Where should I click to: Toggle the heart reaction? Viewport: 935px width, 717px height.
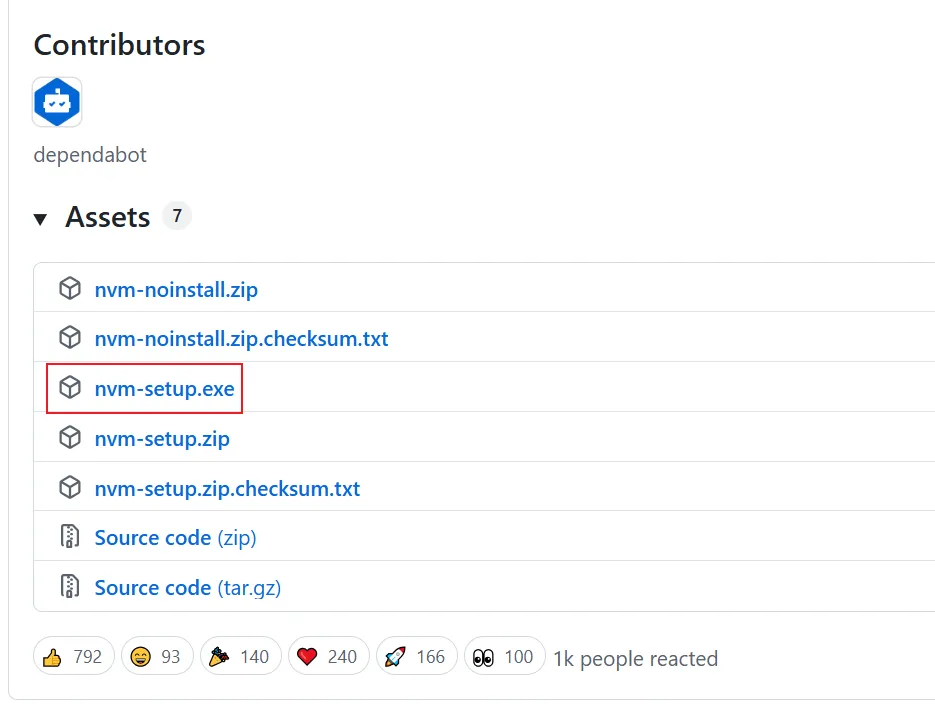pyautogui.click(x=328, y=657)
